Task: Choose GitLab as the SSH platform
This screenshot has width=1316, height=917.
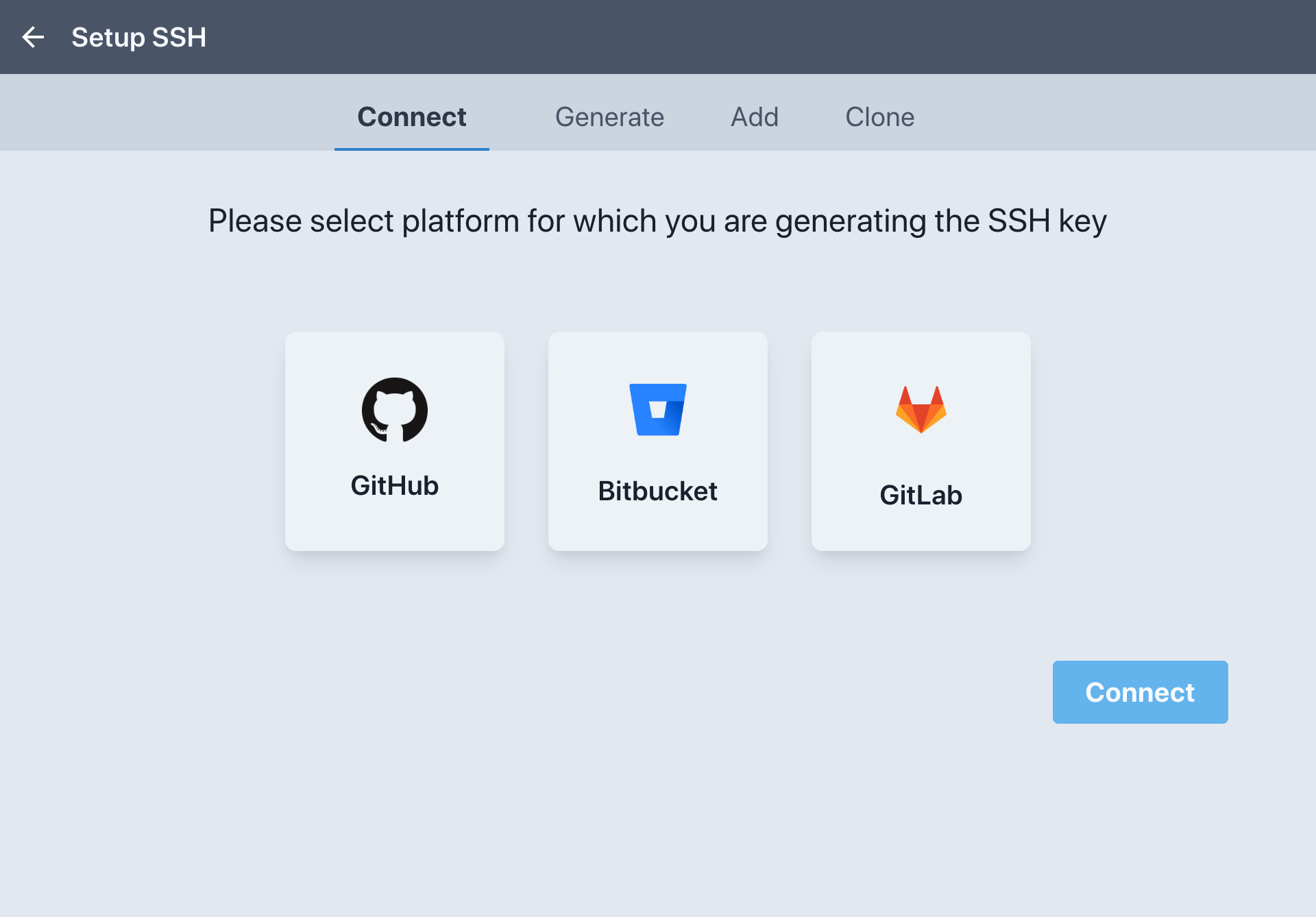Action: point(921,441)
